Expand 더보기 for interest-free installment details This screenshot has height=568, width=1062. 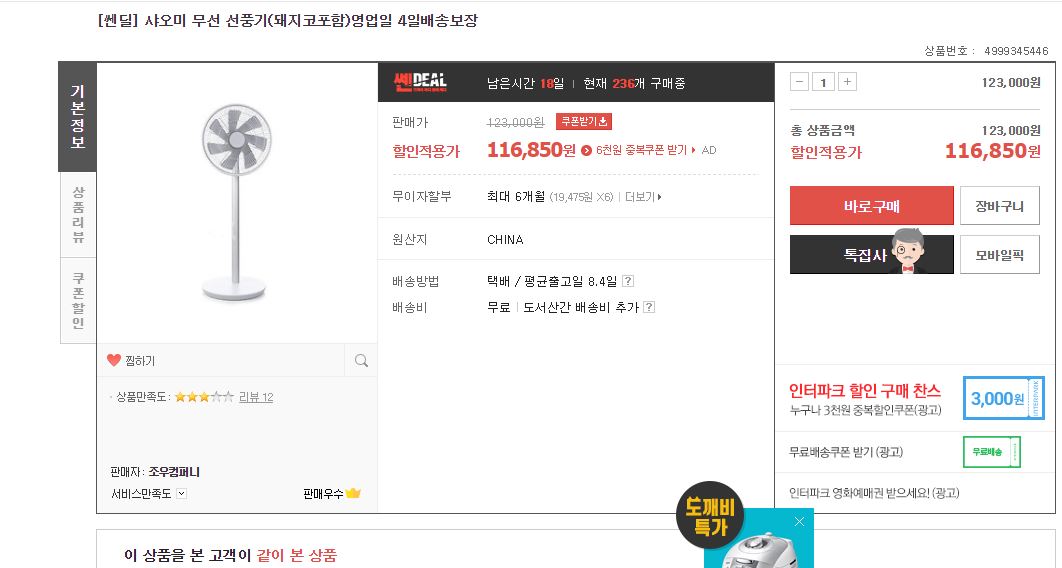pyautogui.click(x=643, y=197)
